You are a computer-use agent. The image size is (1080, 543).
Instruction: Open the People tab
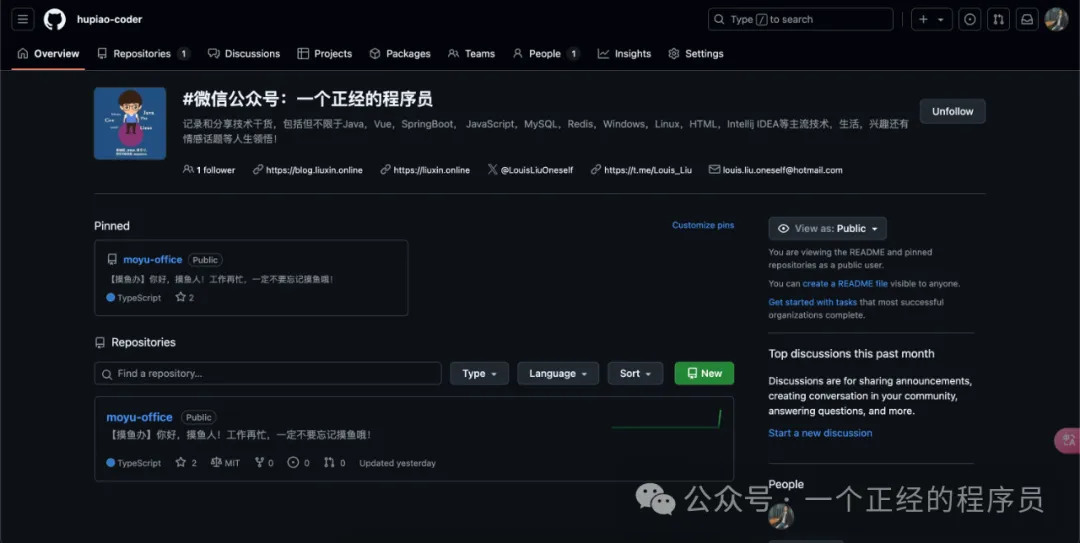tap(546, 54)
